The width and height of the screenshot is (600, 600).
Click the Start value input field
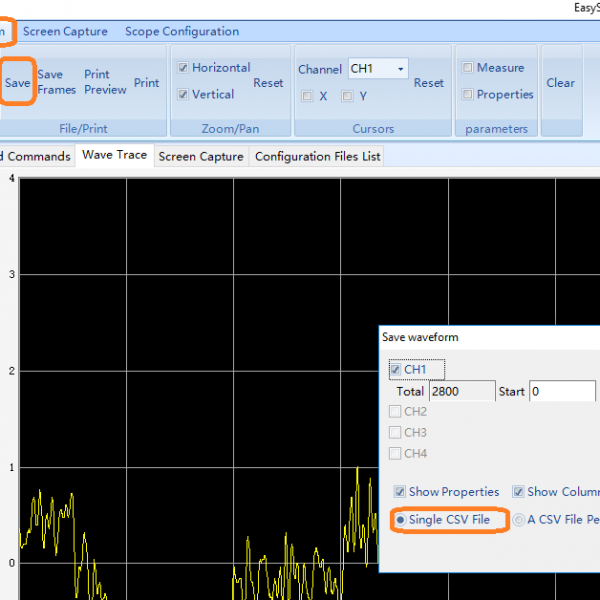pyautogui.click(x=562, y=391)
